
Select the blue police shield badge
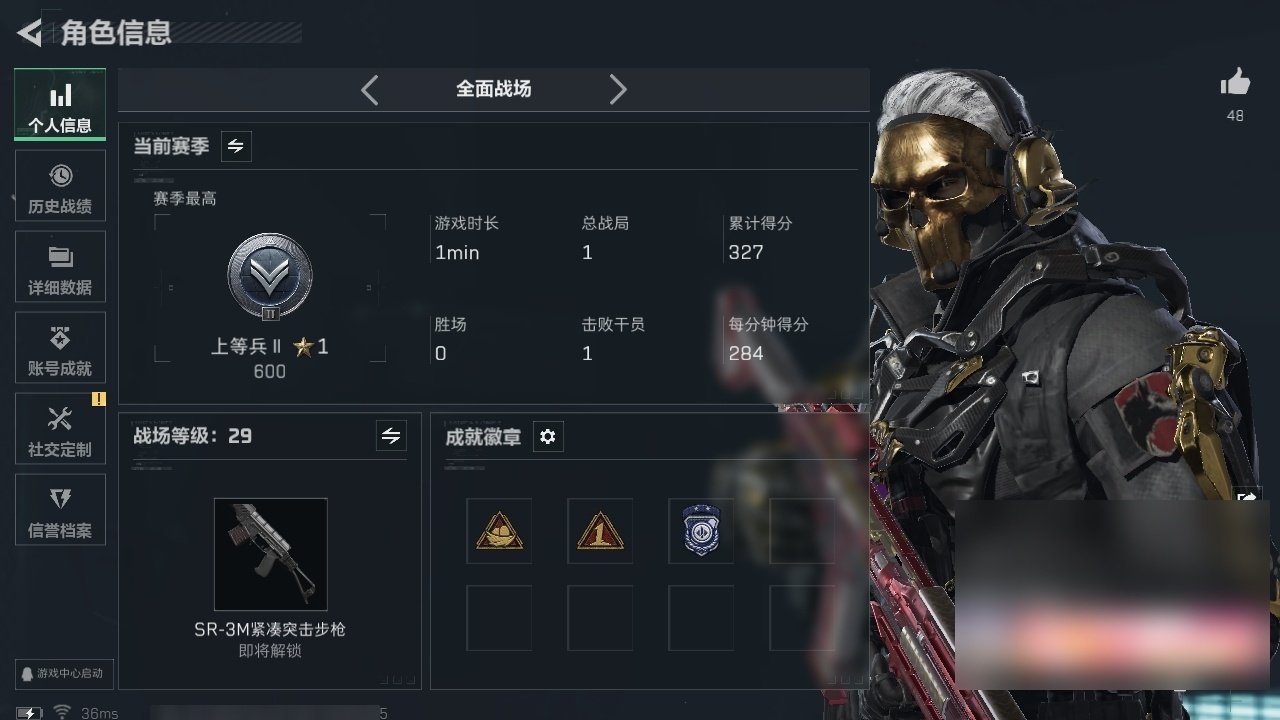pos(701,531)
